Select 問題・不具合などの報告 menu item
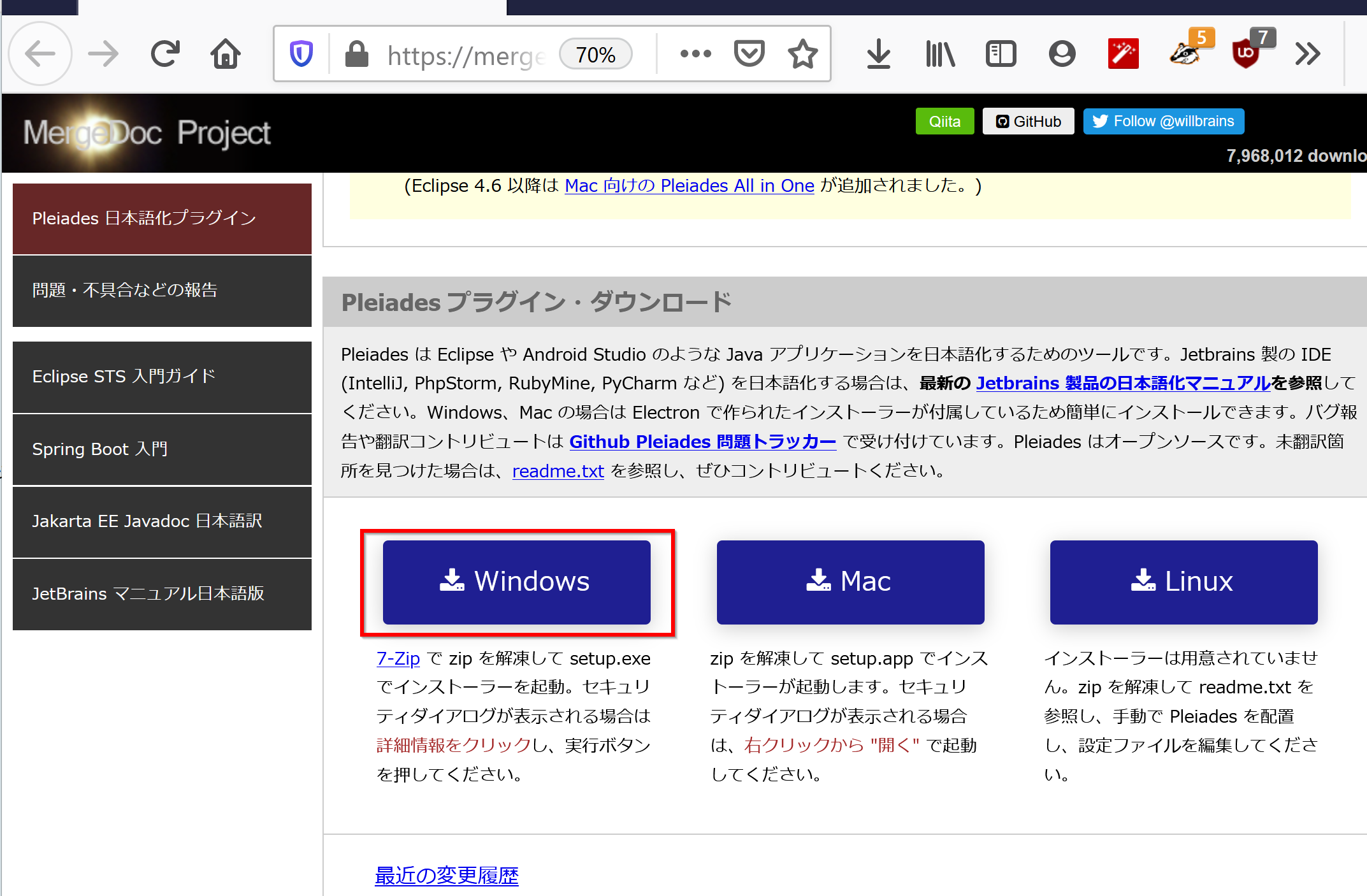Screen dimensions: 1367x896 tap(162, 291)
